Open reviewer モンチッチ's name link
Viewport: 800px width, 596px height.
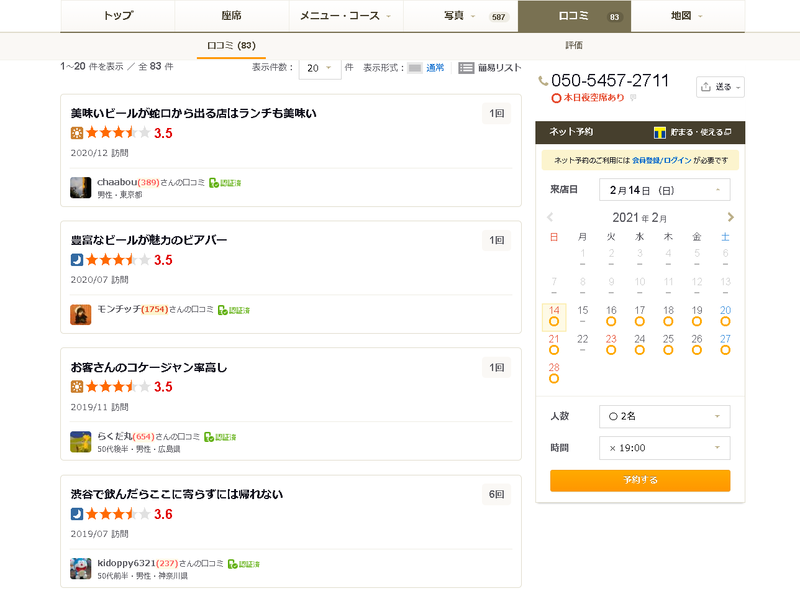(x=118, y=309)
